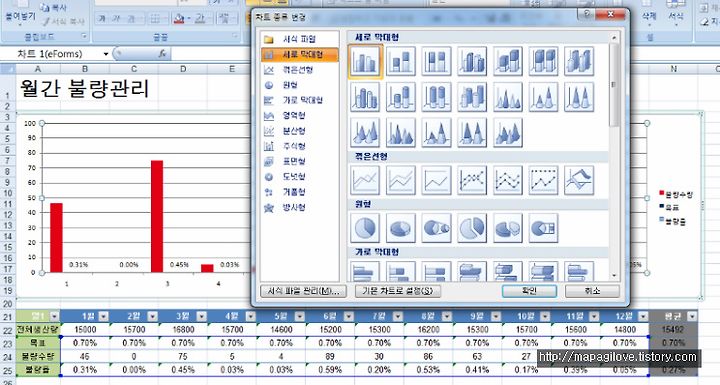Click the 서식 파일 관리(M)... button
Viewport: 720px width, 385px height.
[303, 291]
